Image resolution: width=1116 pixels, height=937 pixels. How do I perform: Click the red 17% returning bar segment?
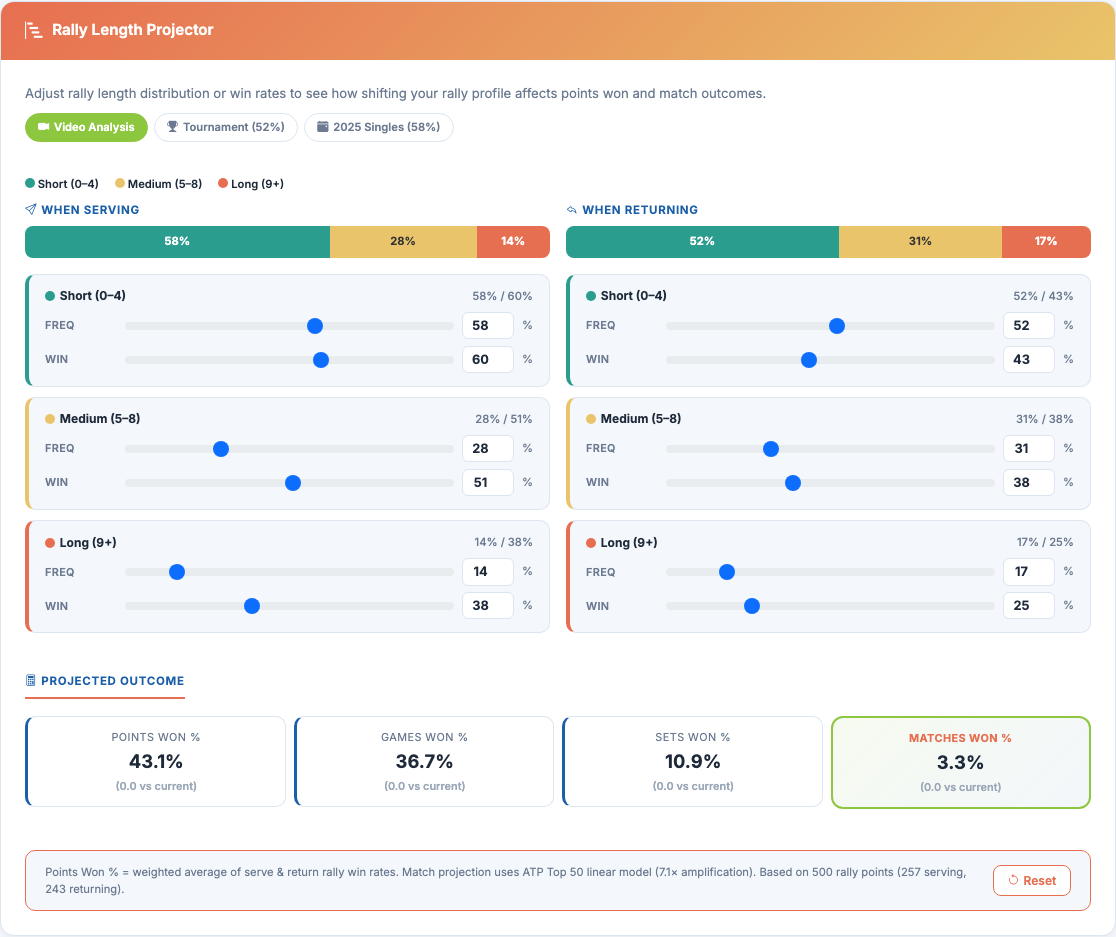[x=1046, y=242]
